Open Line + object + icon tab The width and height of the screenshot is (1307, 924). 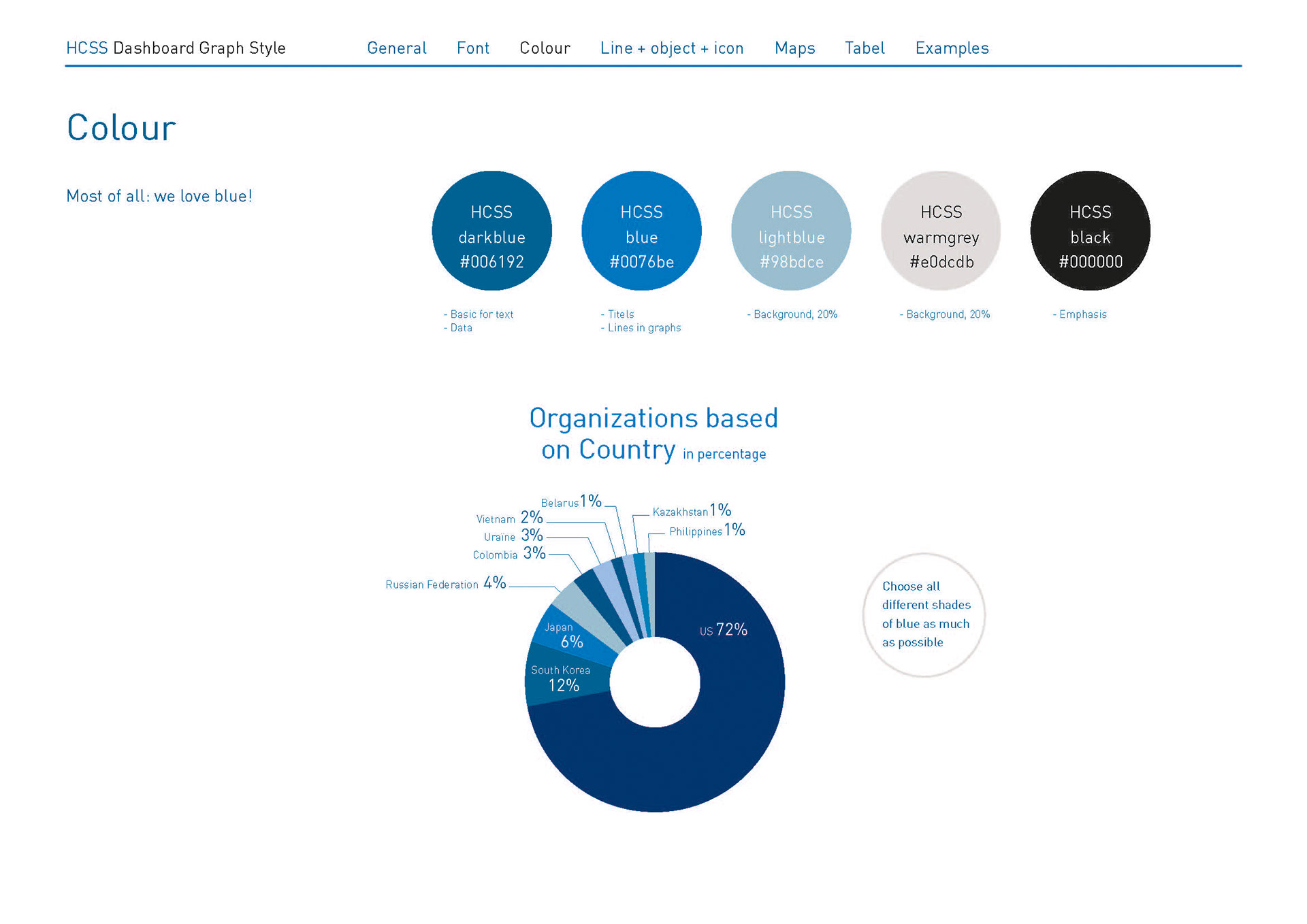pyautogui.click(x=671, y=48)
